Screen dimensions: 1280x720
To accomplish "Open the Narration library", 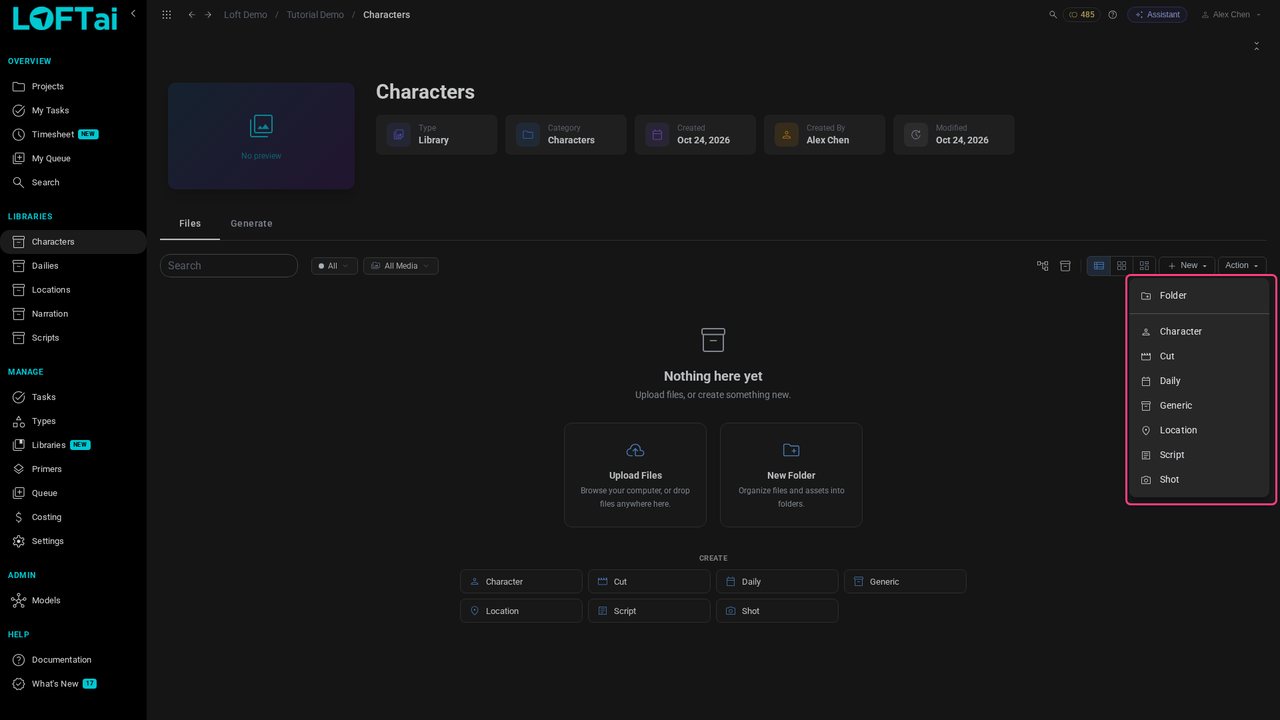I will pyautogui.click(x=73, y=314).
